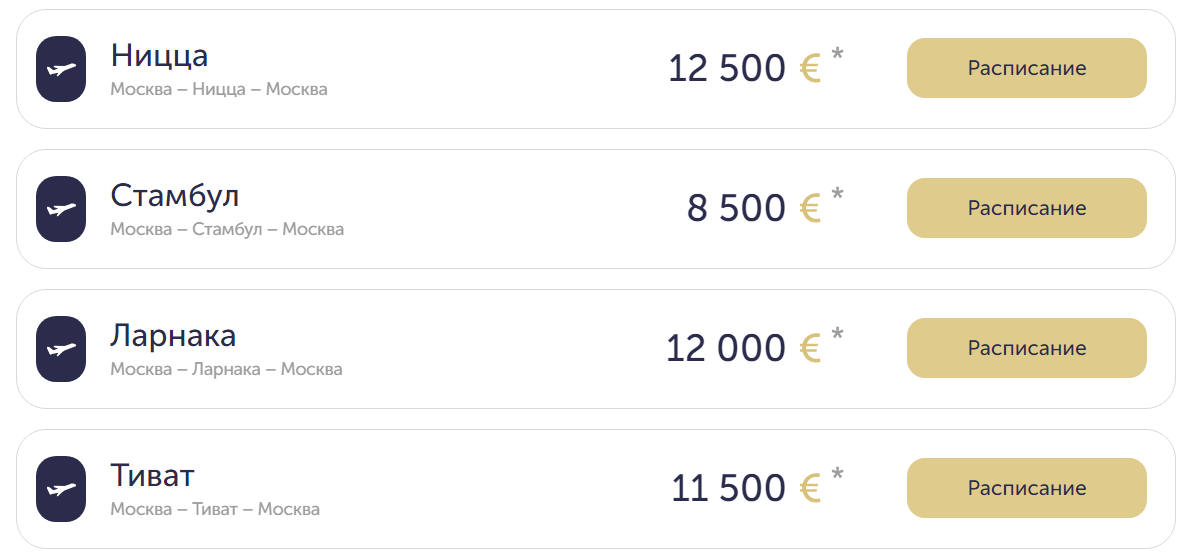Click the Москва – Ларнака – Москва route text

tap(226, 370)
